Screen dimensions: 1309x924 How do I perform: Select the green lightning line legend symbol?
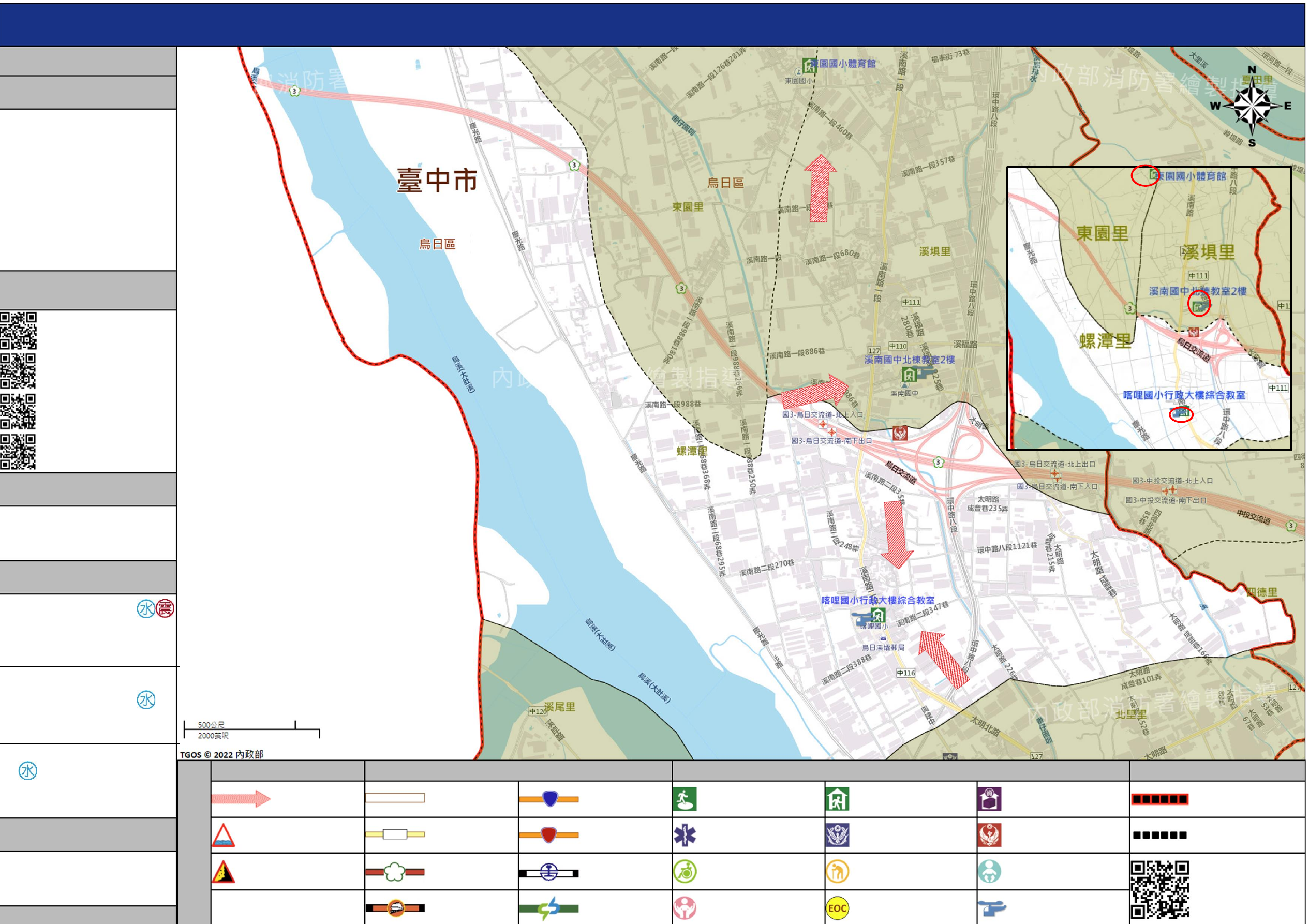pos(549,908)
